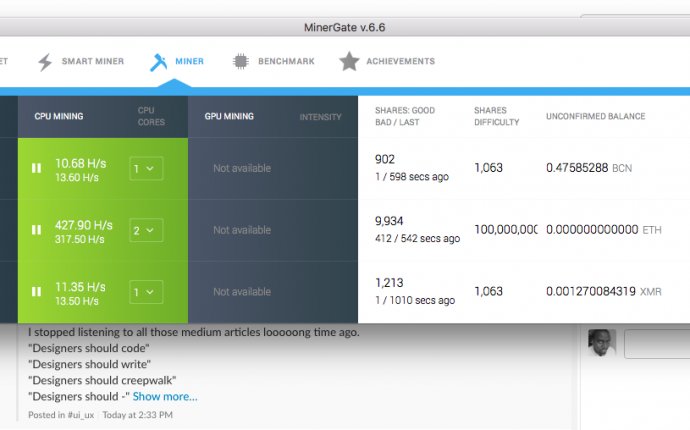Image resolution: width=690 pixels, height=430 pixels.
Task: Open the #ui_ux channel link in the background chat
Action: click(x=81, y=415)
